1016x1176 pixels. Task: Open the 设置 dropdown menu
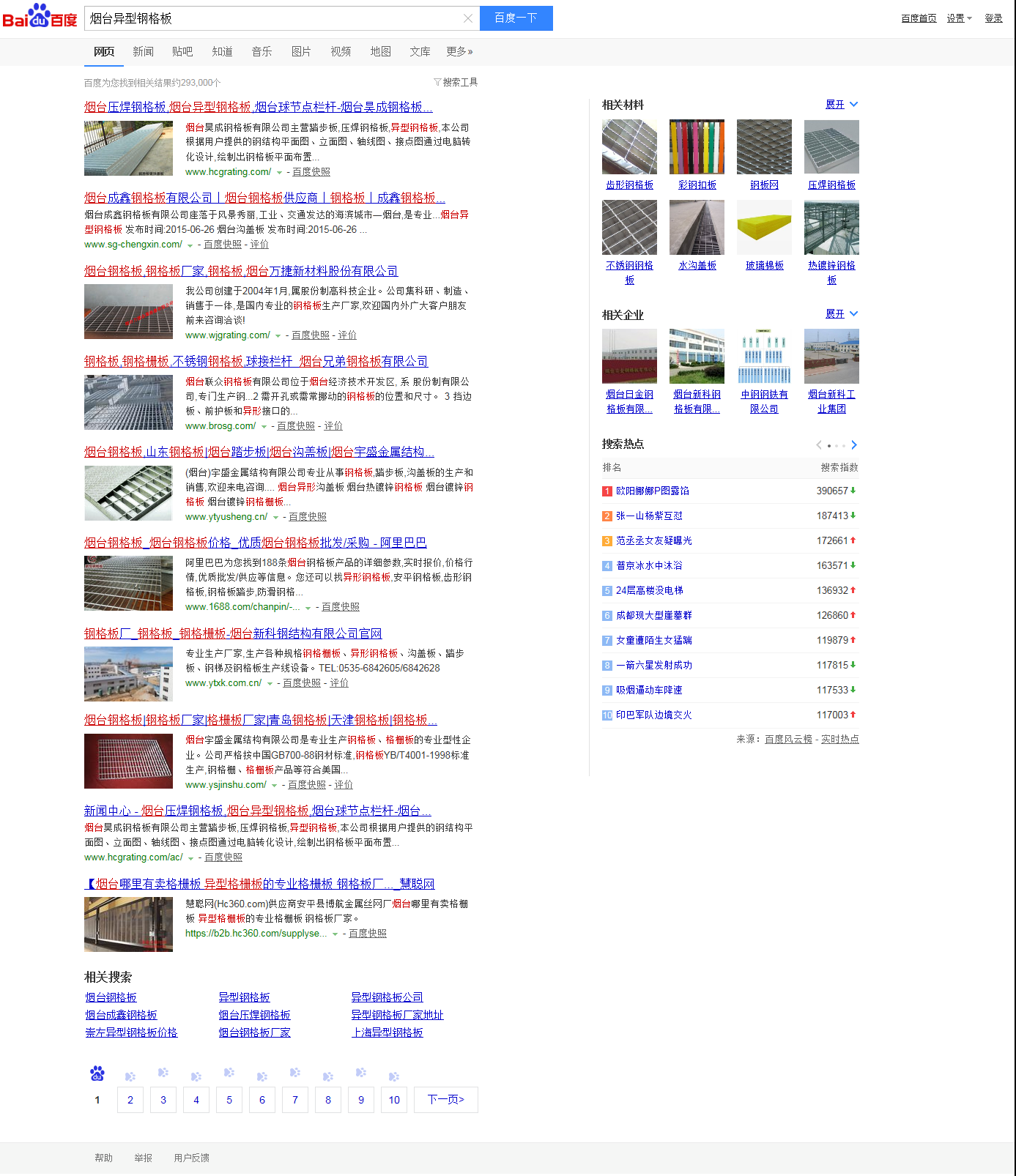coord(958,18)
